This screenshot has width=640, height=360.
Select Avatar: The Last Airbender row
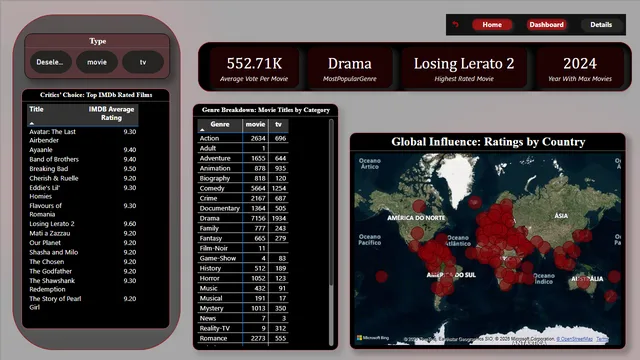point(82,136)
